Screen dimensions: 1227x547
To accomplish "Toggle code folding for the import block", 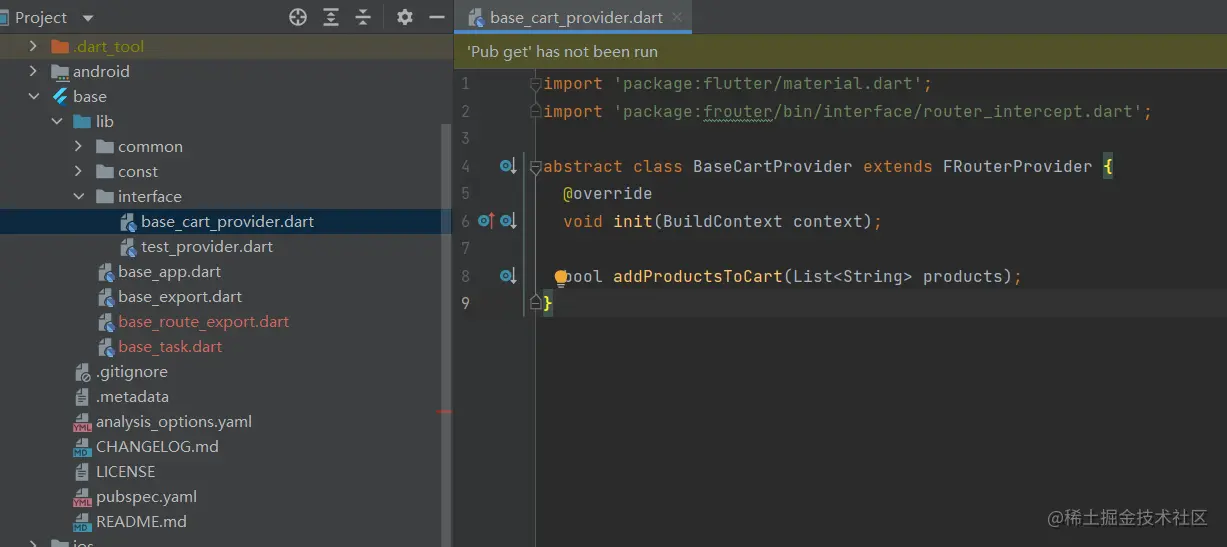I will (x=535, y=84).
